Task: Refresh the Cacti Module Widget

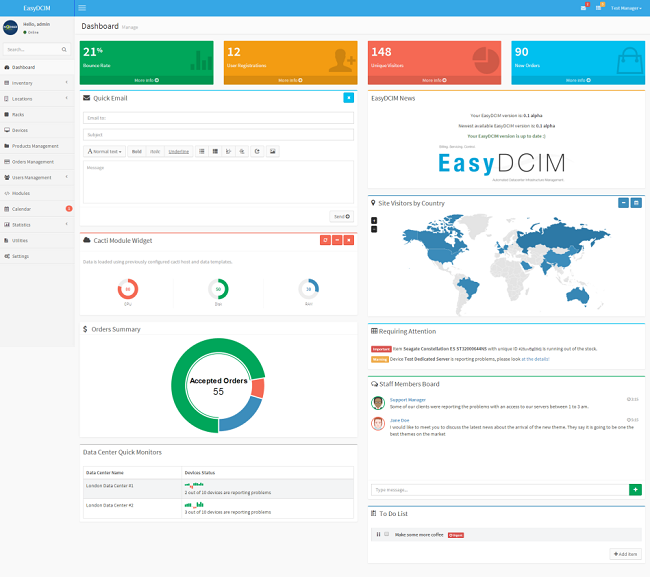Action: pos(325,240)
